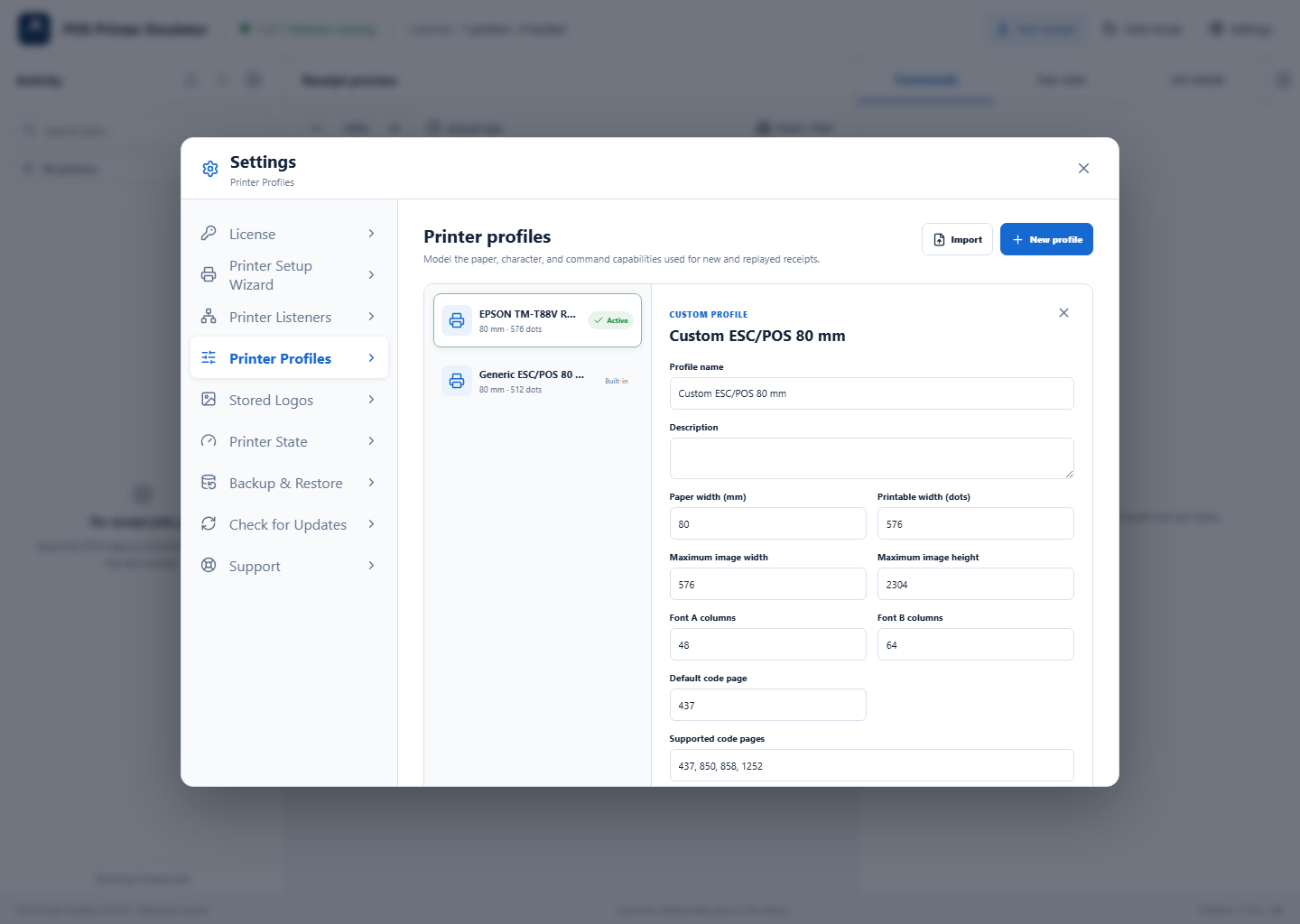Click the Custom ESC/POS 80 mm heading
The width and height of the screenshot is (1300, 924).
point(757,336)
